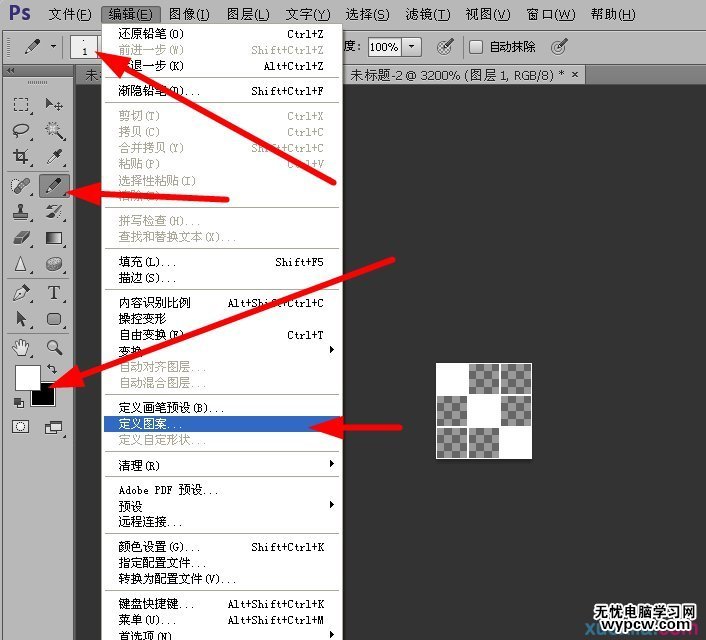Select the Zoom tool
Viewport: 706px width, 640px height.
point(54,347)
